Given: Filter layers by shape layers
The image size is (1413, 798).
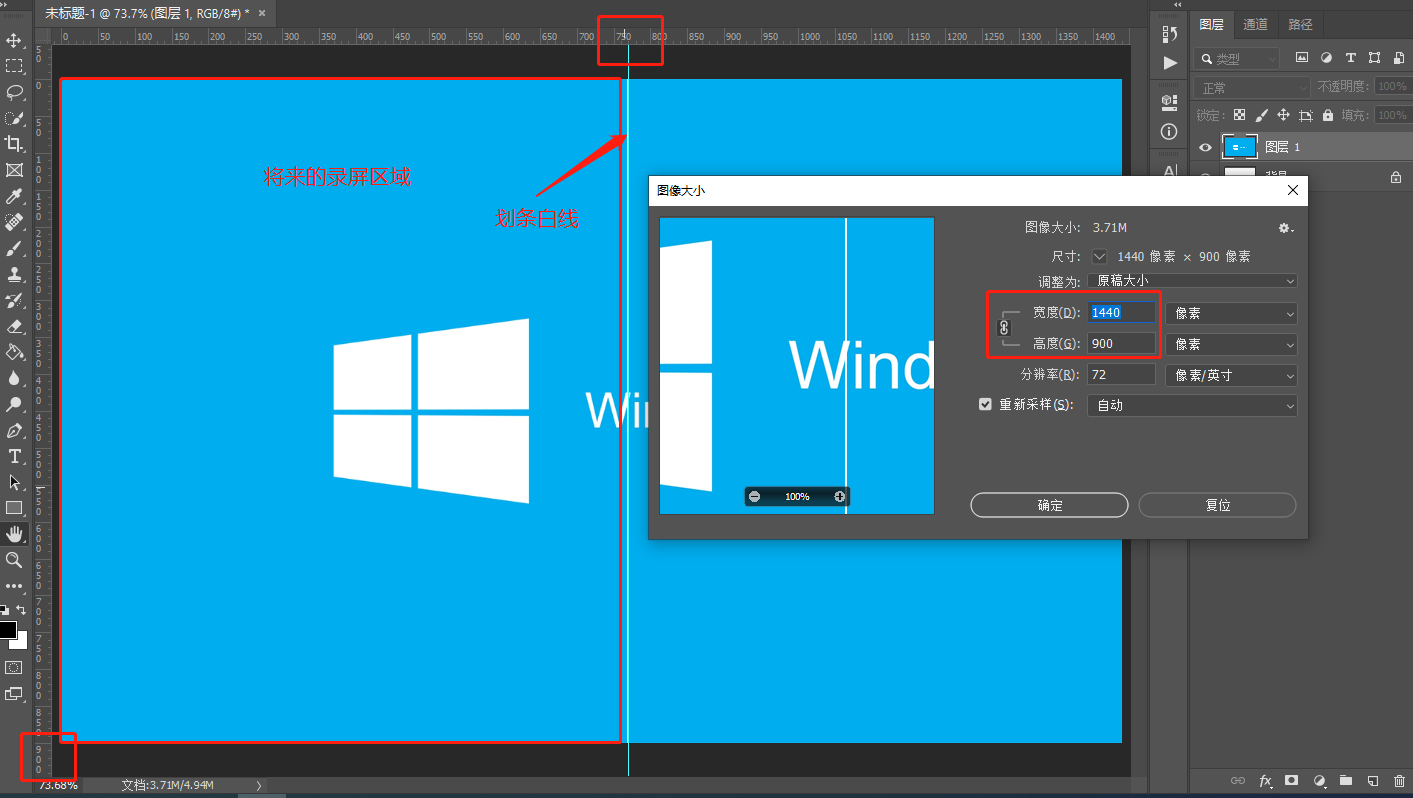Looking at the screenshot, I should pyautogui.click(x=1375, y=58).
